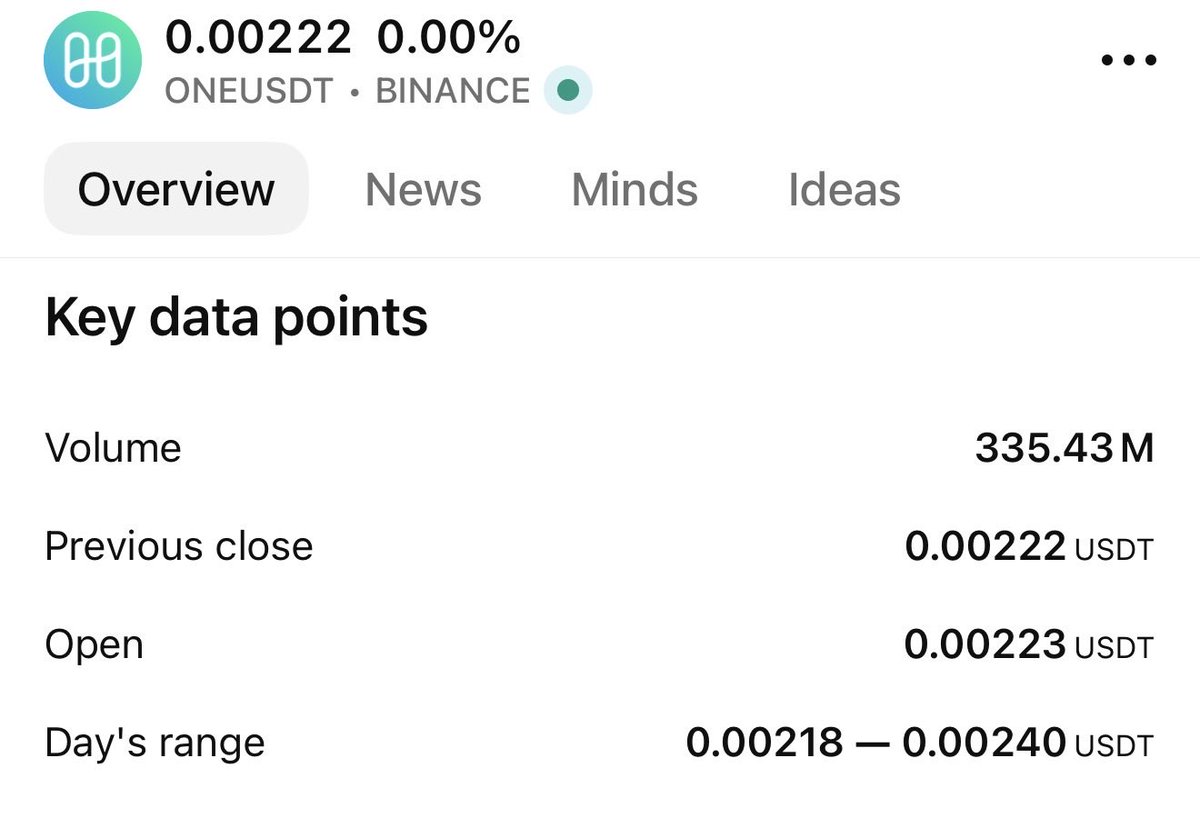Click the current price 0.00222 in header

coord(258,38)
